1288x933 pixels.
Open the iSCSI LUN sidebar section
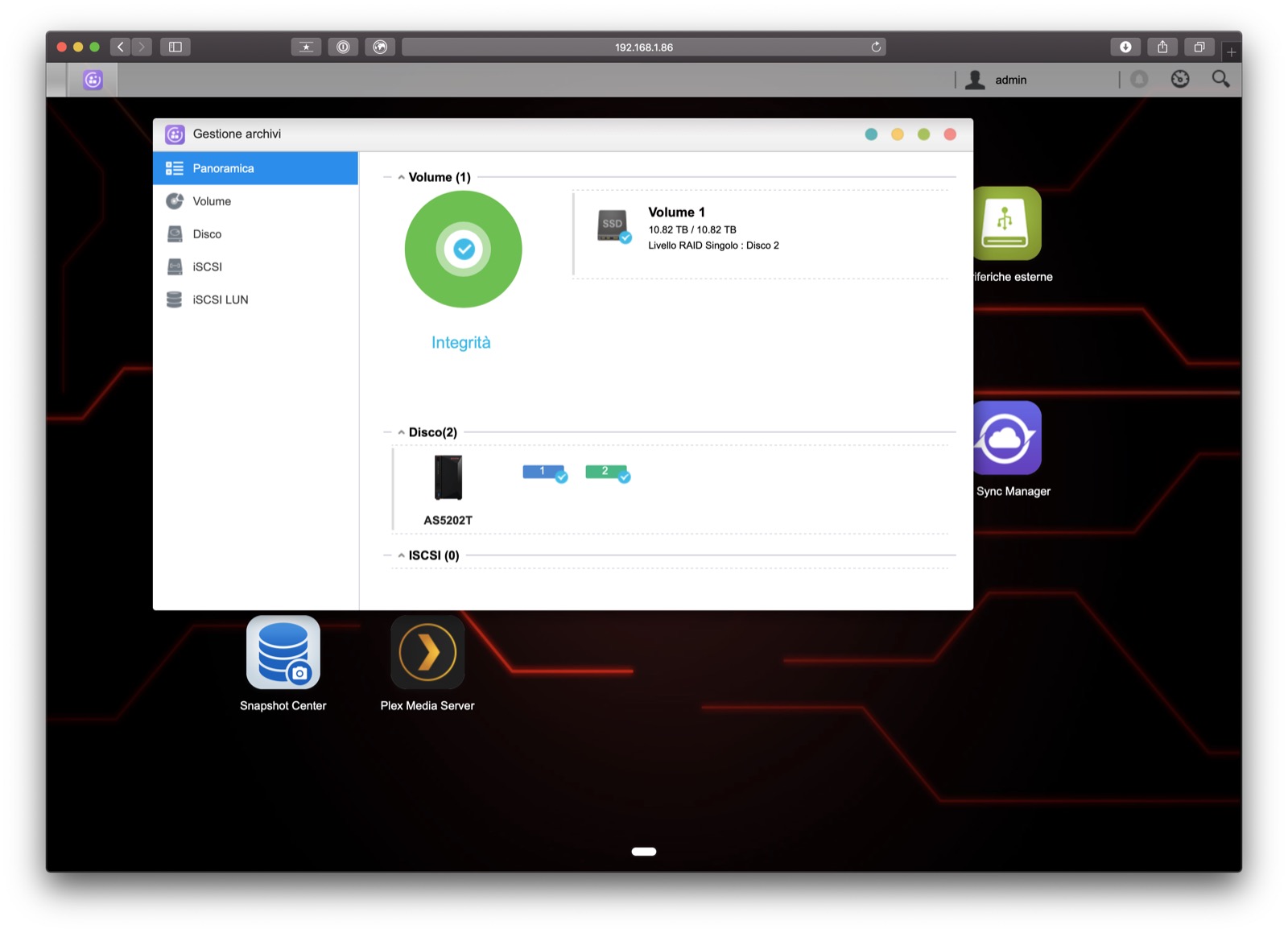255,299
